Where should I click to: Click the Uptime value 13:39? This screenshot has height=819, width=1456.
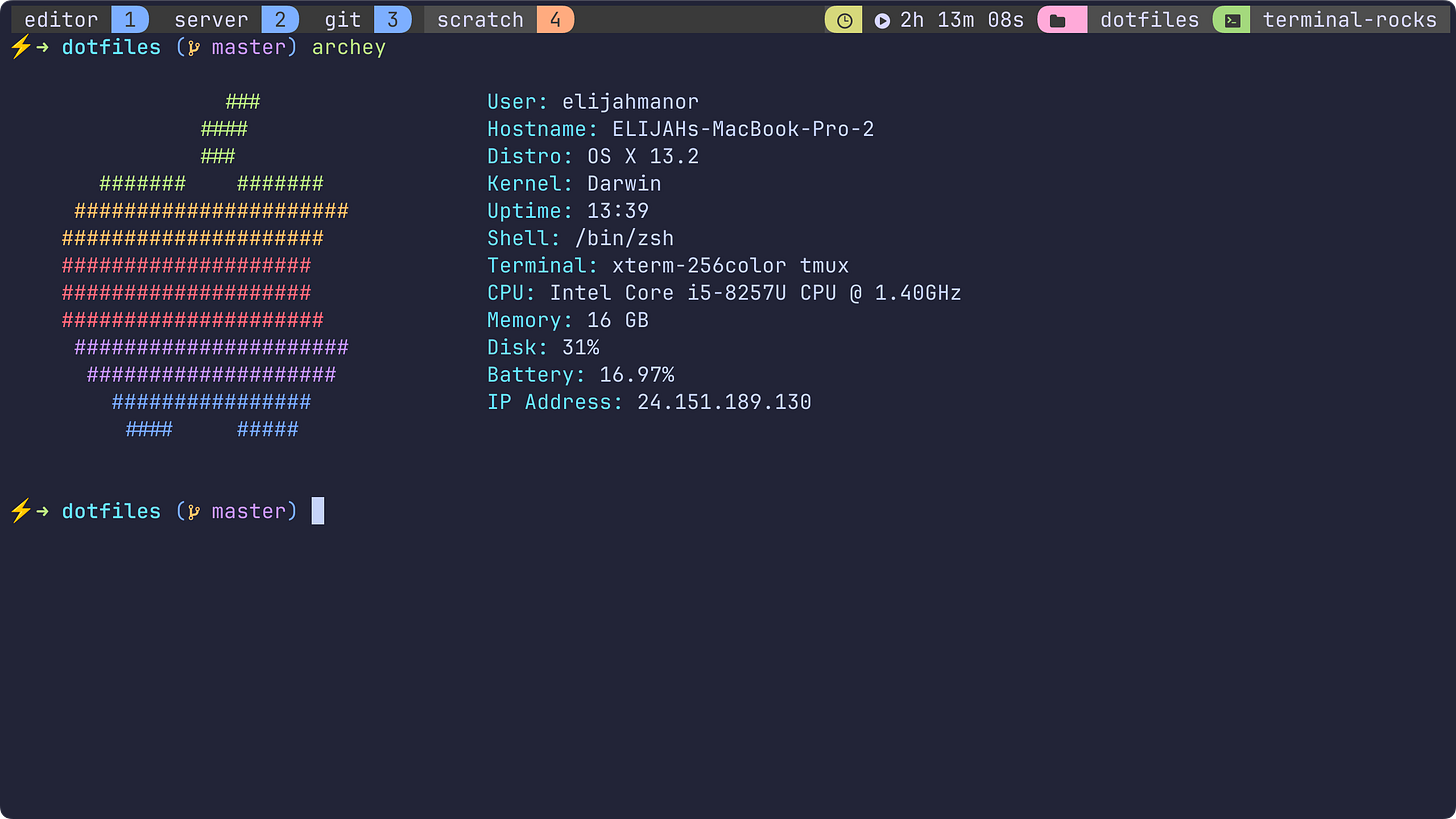tap(618, 211)
